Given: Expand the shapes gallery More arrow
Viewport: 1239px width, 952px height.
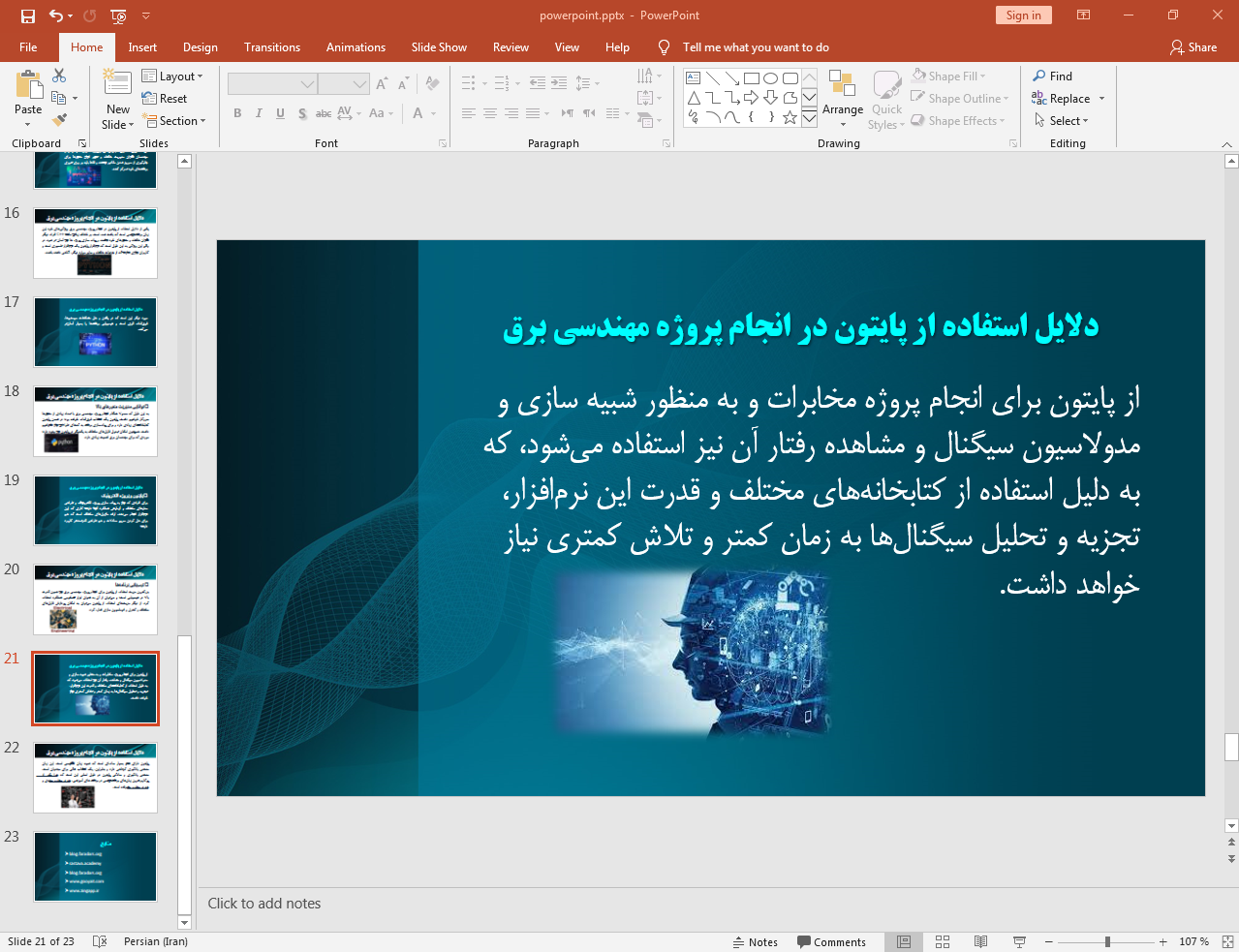Looking at the screenshot, I should pyautogui.click(x=809, y=117).
